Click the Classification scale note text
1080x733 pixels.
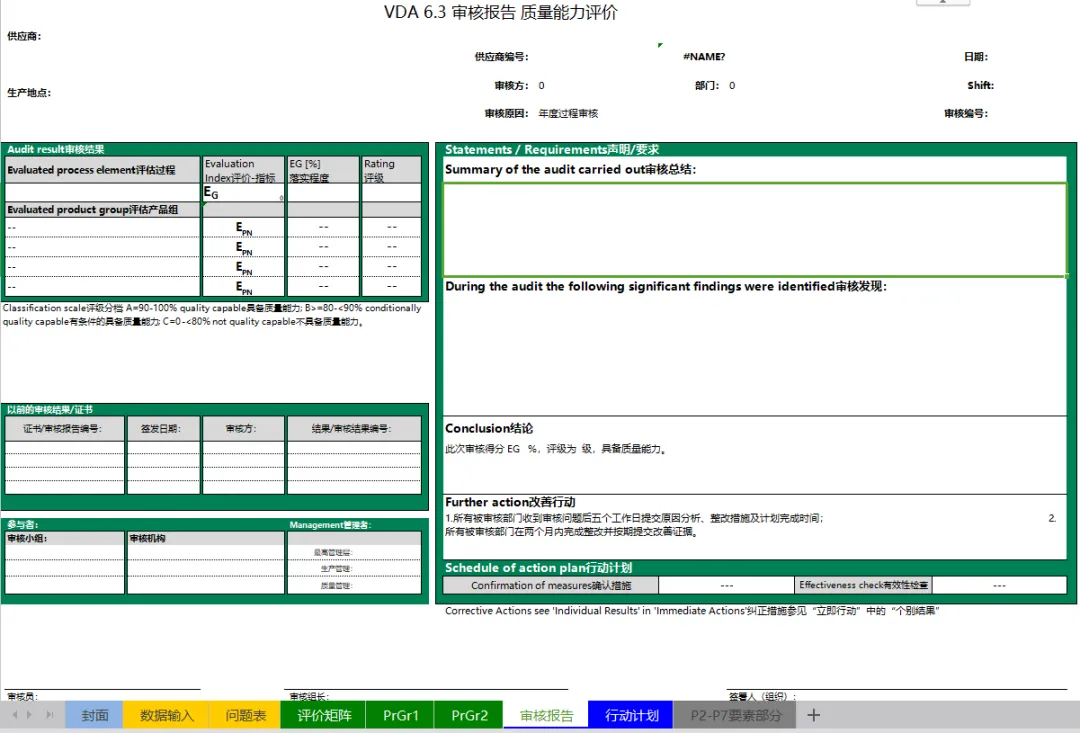(212, 315)
